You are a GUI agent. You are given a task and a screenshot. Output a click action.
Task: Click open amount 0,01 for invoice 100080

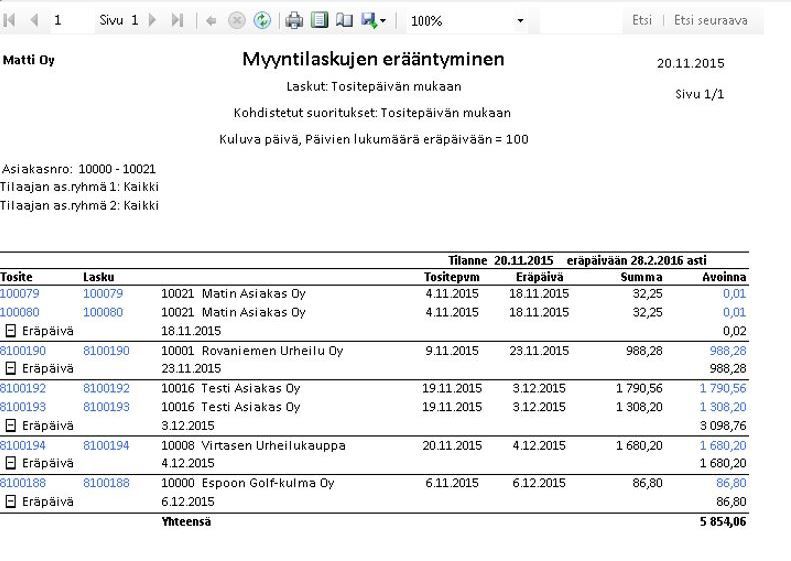pyautogui.click(x=734, y=312)
